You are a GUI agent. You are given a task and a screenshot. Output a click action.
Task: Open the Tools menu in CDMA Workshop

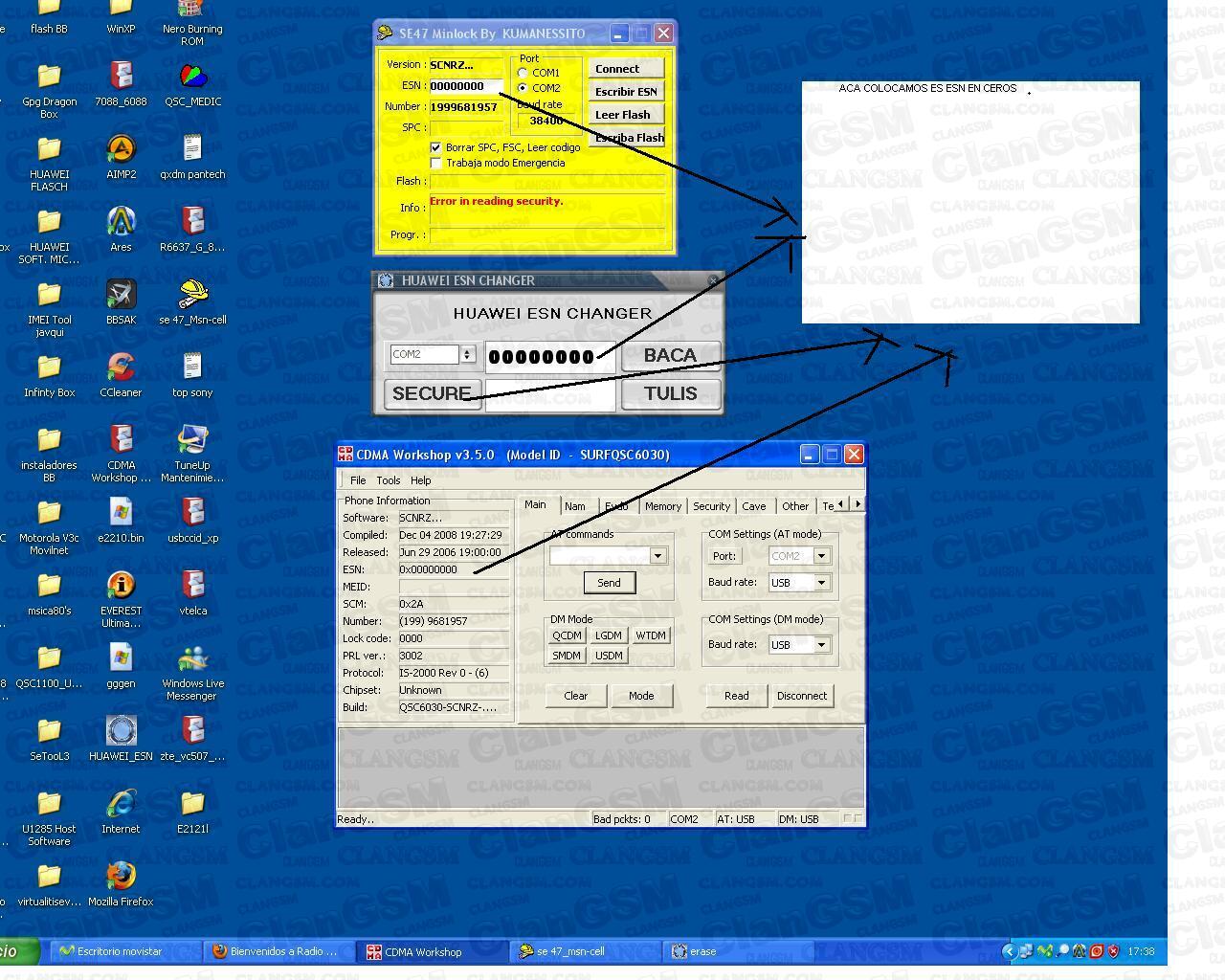[389, 480]
